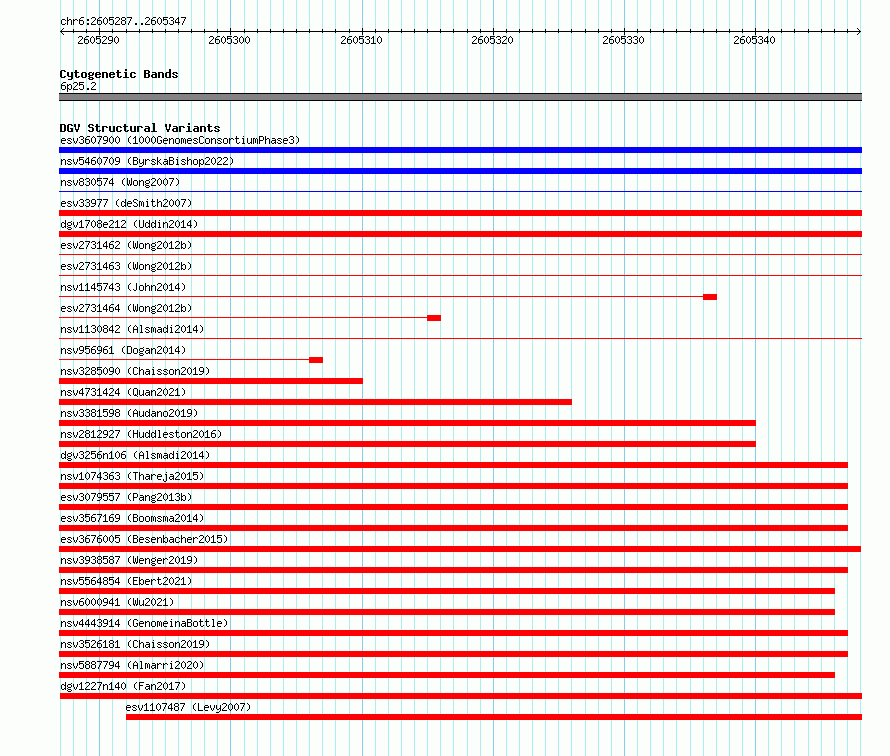Viewport: 890px width, 756px height.
Task: Select esv33977 (deSmith2007) variant label
Action: (126, 203)
